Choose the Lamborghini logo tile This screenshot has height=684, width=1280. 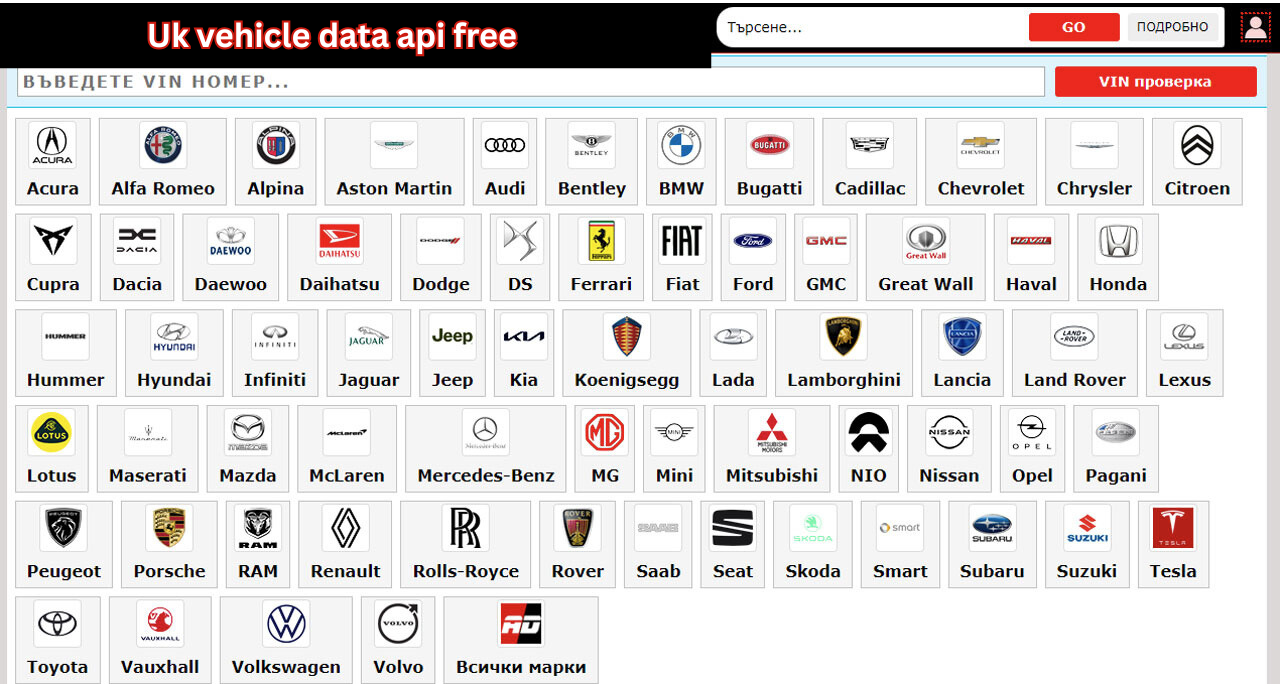pyautogui.click(x=843, y=337)
